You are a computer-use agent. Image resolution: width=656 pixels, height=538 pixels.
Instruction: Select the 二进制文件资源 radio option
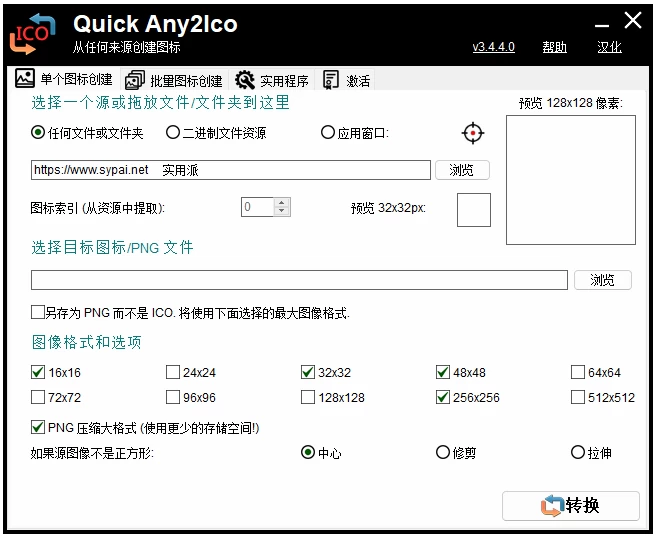point(173,132)
